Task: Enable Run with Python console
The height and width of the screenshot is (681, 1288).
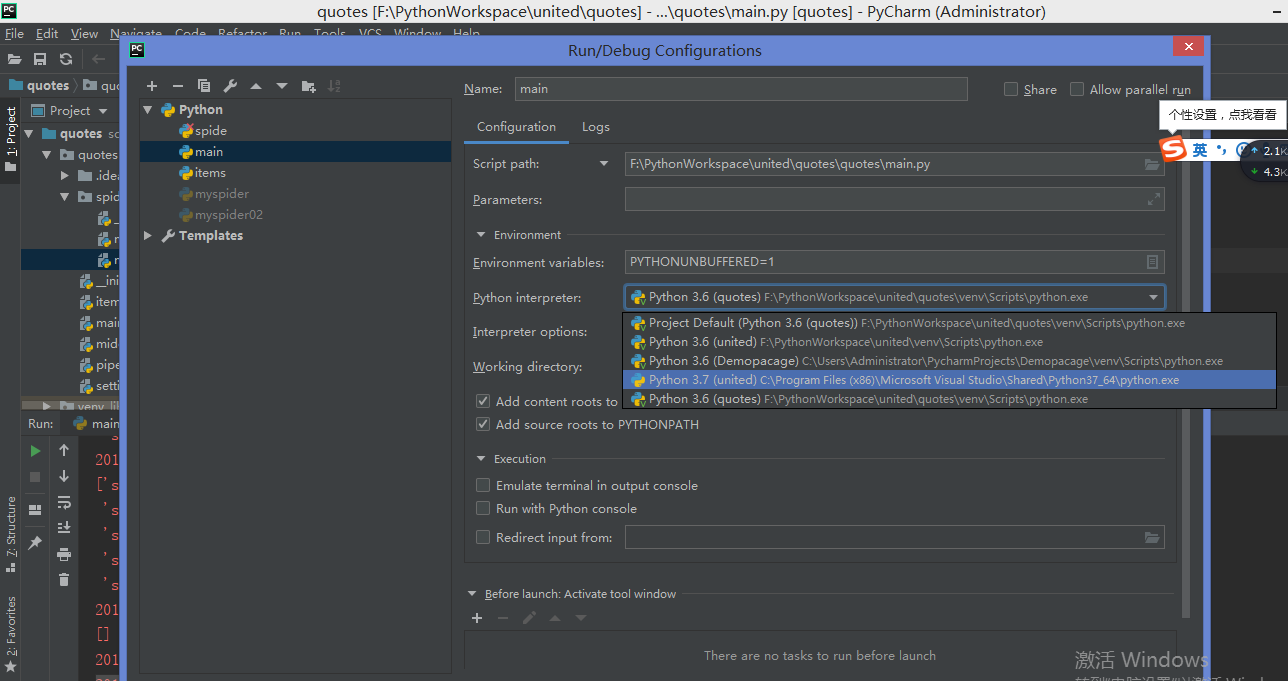Action: coord(483,508)
